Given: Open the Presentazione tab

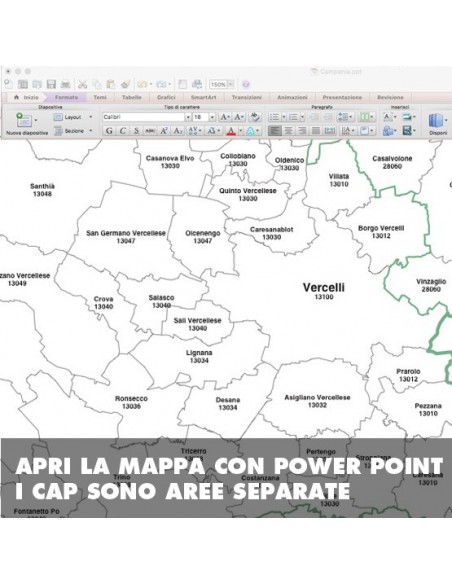Looking at the screenshot, I should pyautogui.click(x=342, y=98).
